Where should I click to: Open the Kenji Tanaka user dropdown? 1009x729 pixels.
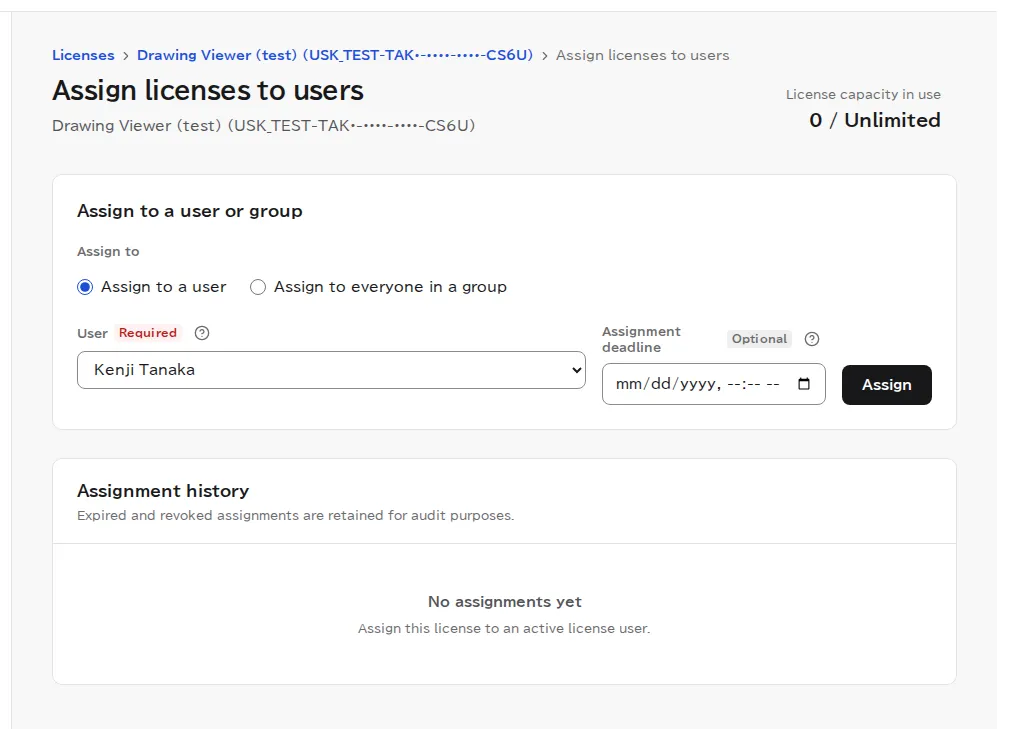pyautogui.click(x=331, y=370)
